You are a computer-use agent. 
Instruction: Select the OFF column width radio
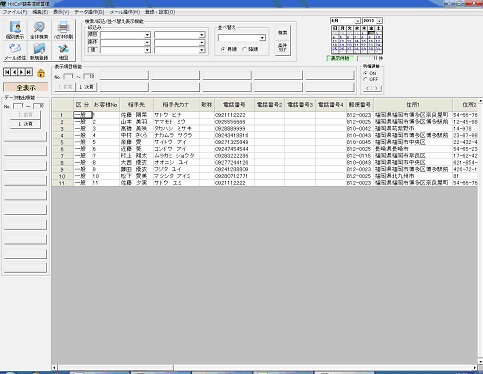click(365, 79)
